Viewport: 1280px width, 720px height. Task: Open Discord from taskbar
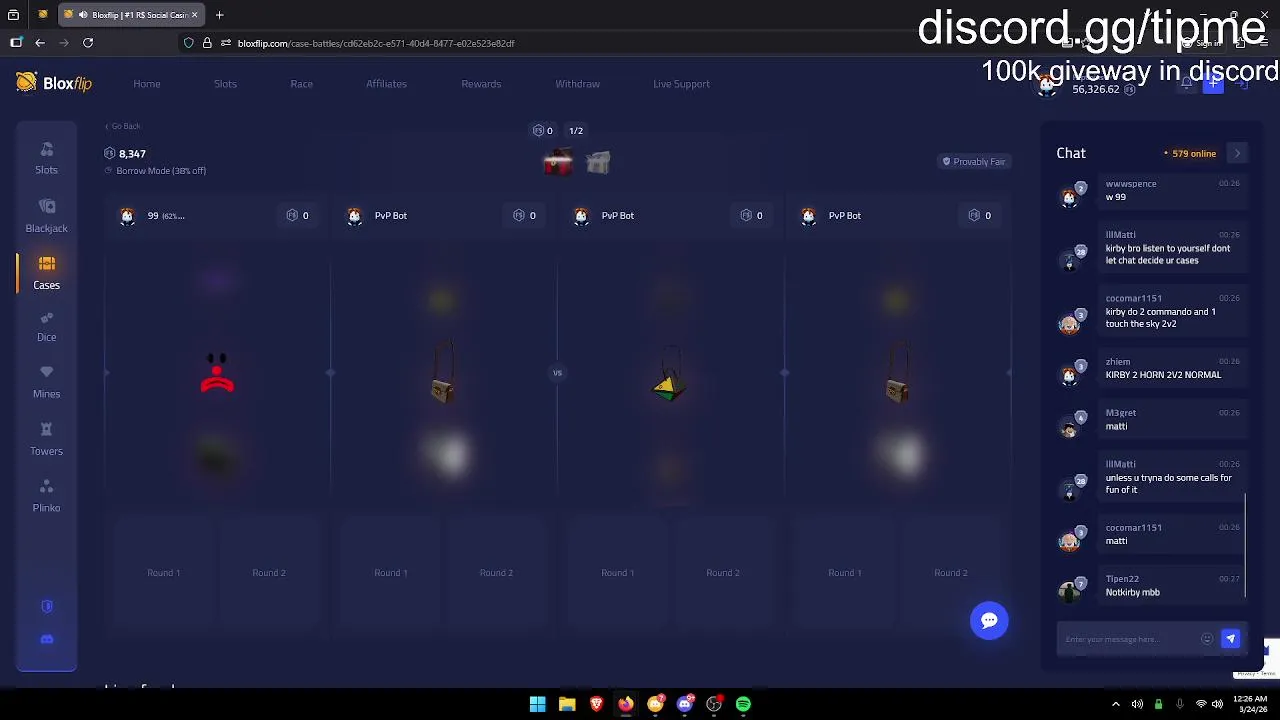(x=684, y=704)
